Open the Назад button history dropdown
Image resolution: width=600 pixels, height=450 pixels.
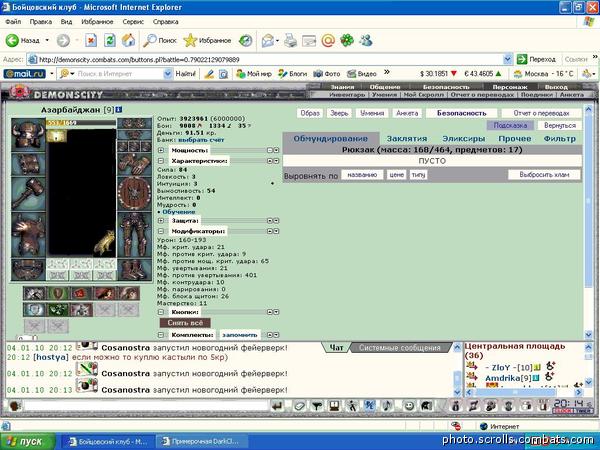click(47, 40)
